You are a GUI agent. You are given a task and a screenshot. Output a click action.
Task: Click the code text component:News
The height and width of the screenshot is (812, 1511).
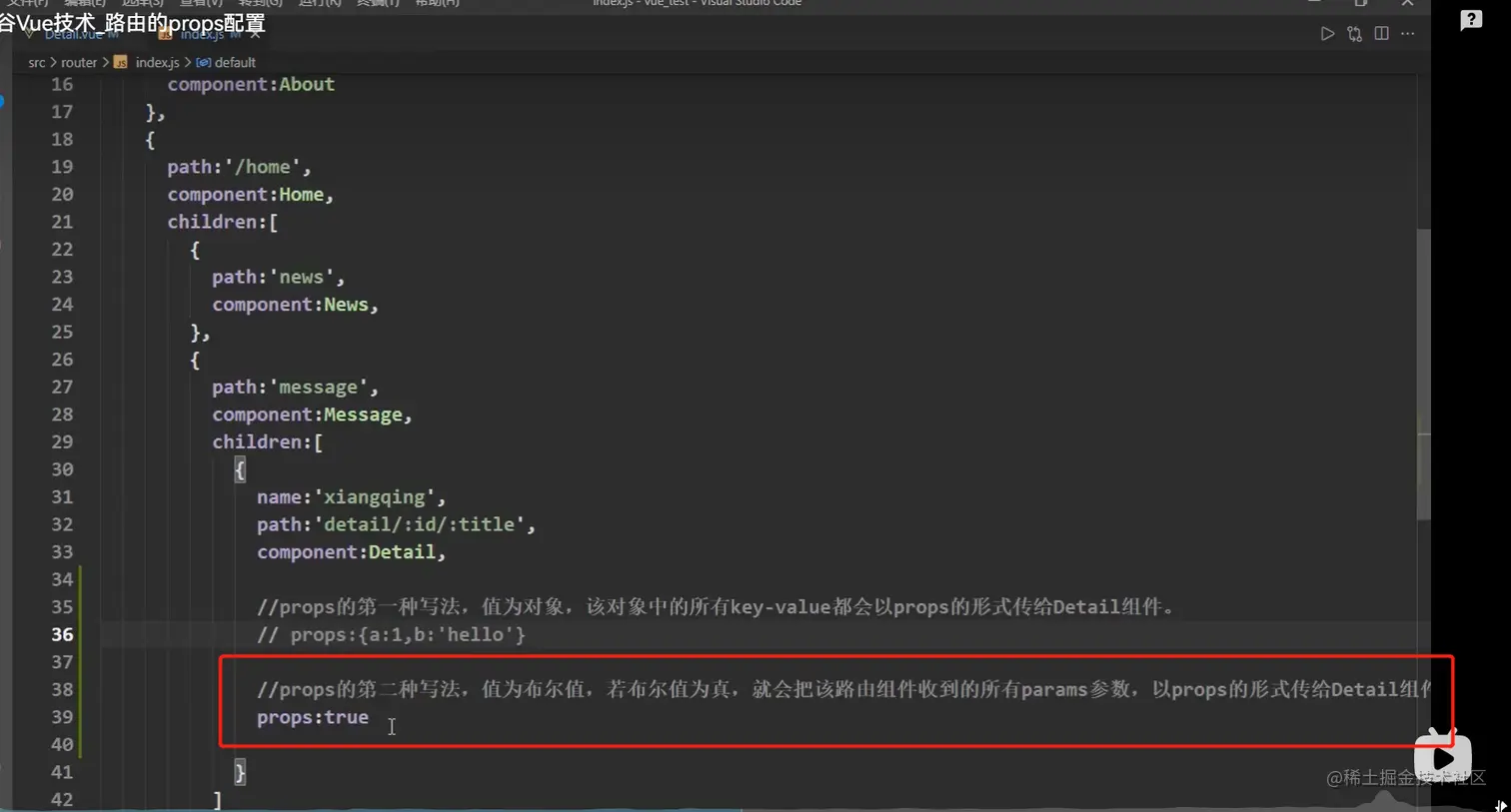[295, 305]
